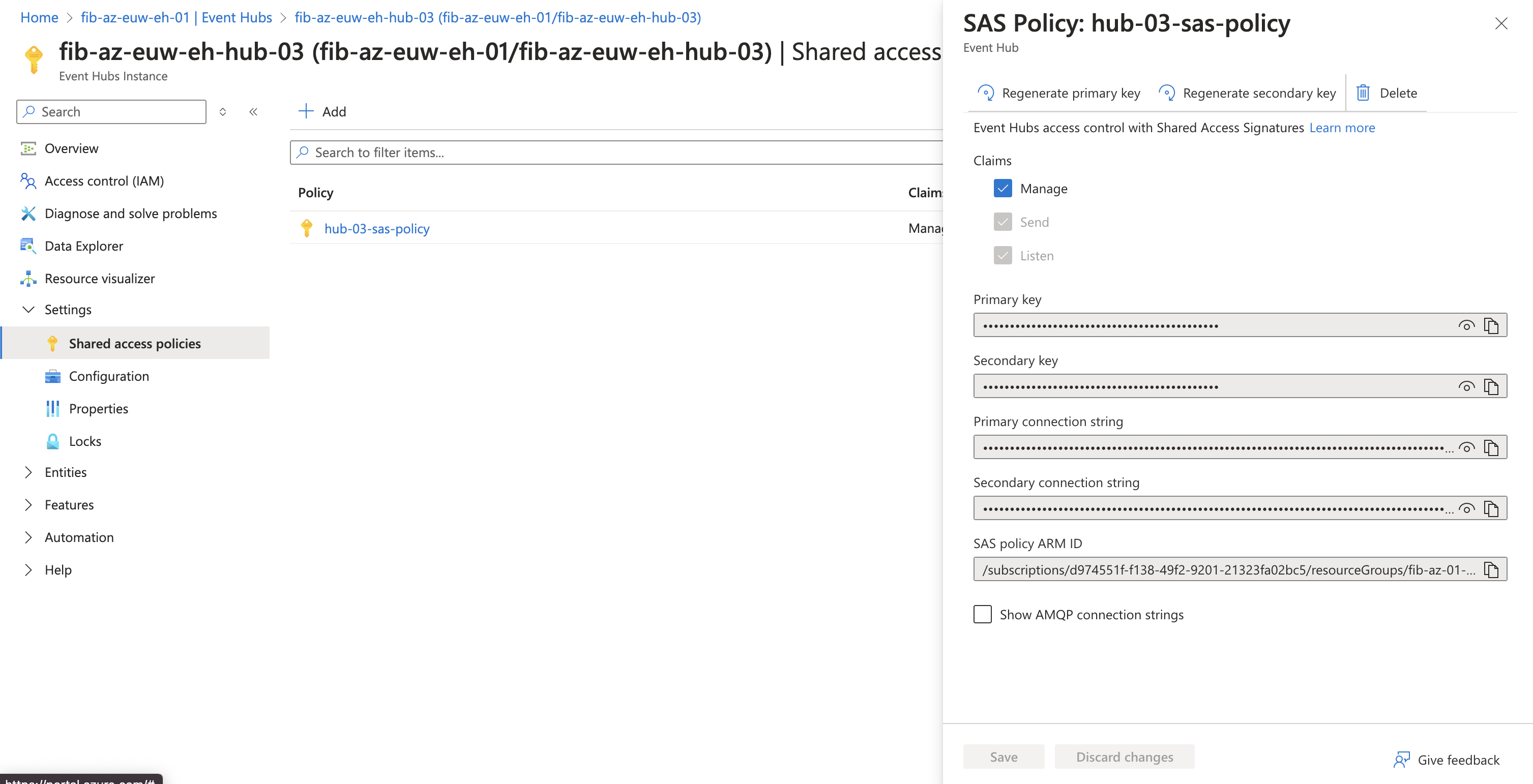
Task: Copy the SAS policy ARM ID
Action: [x=1491, y=570]
